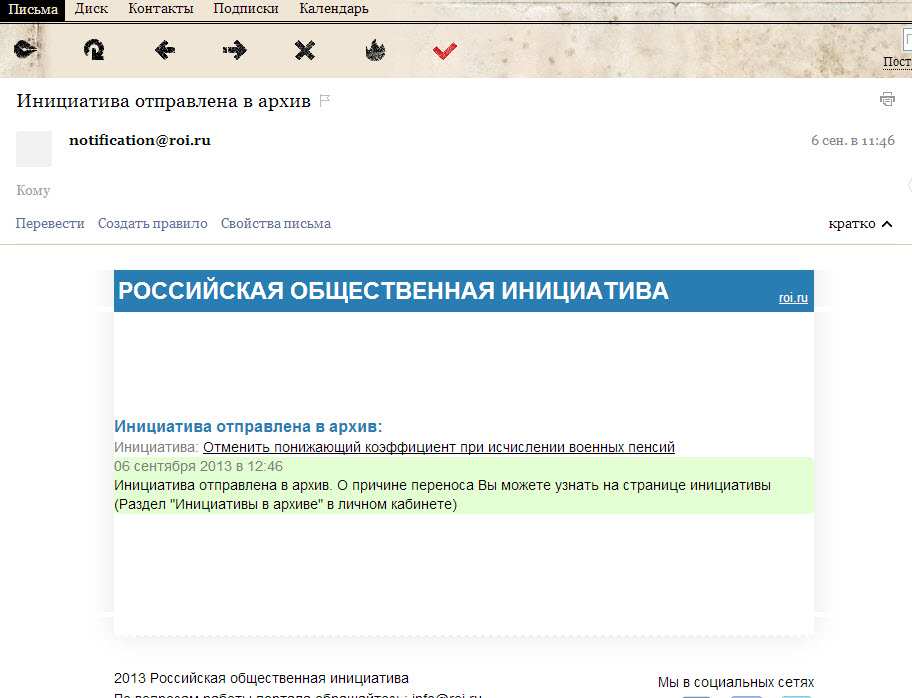Delete the email with X icon

[305, 50]
